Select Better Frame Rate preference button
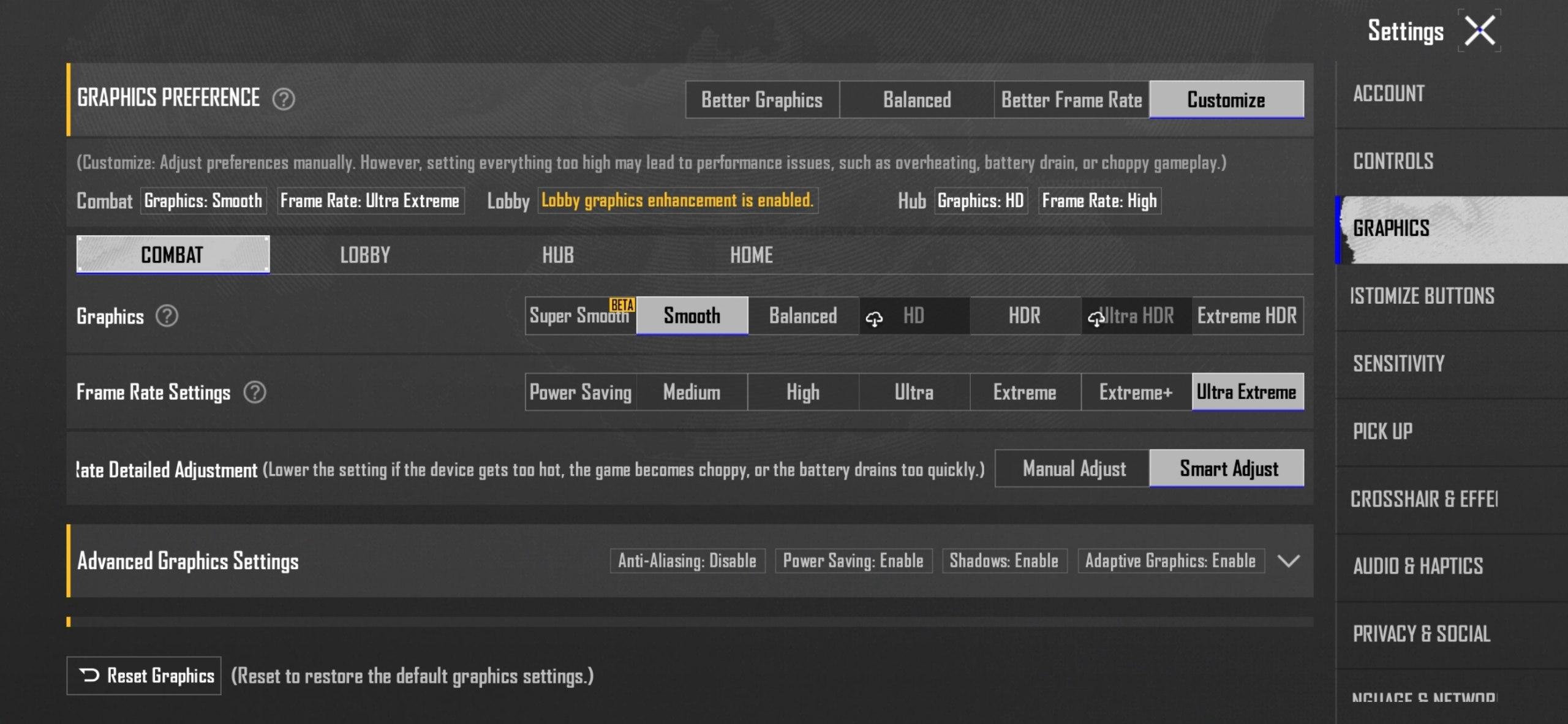 point(1071,100)
